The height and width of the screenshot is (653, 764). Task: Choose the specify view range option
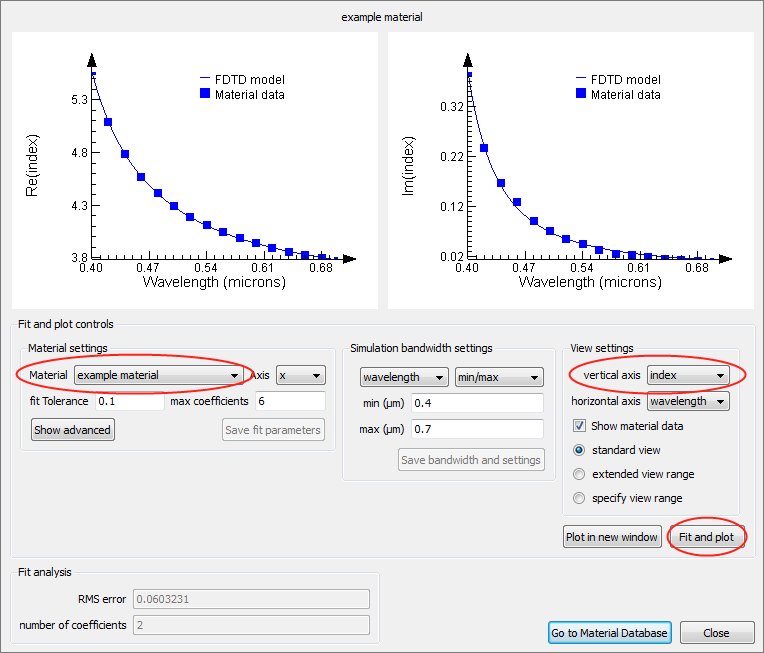coord(579,498)
